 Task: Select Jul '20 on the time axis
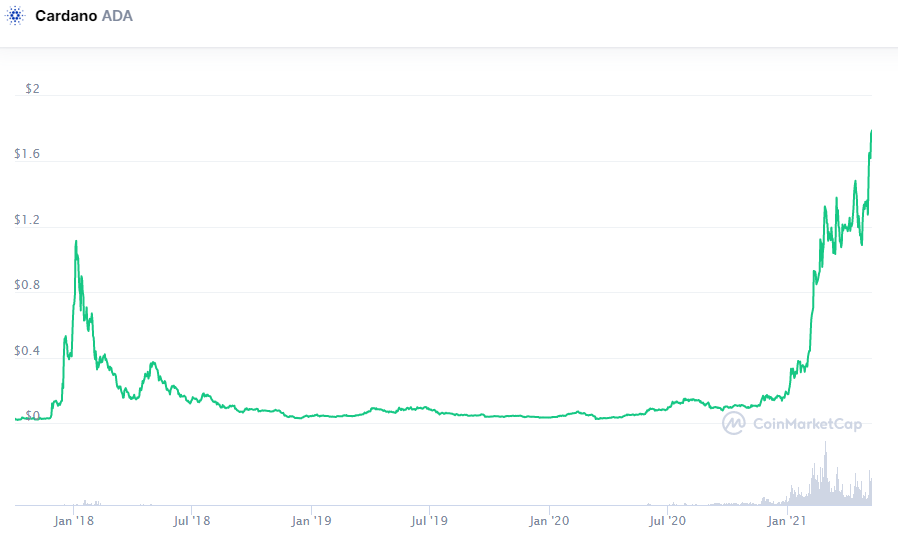click(667, 520)
